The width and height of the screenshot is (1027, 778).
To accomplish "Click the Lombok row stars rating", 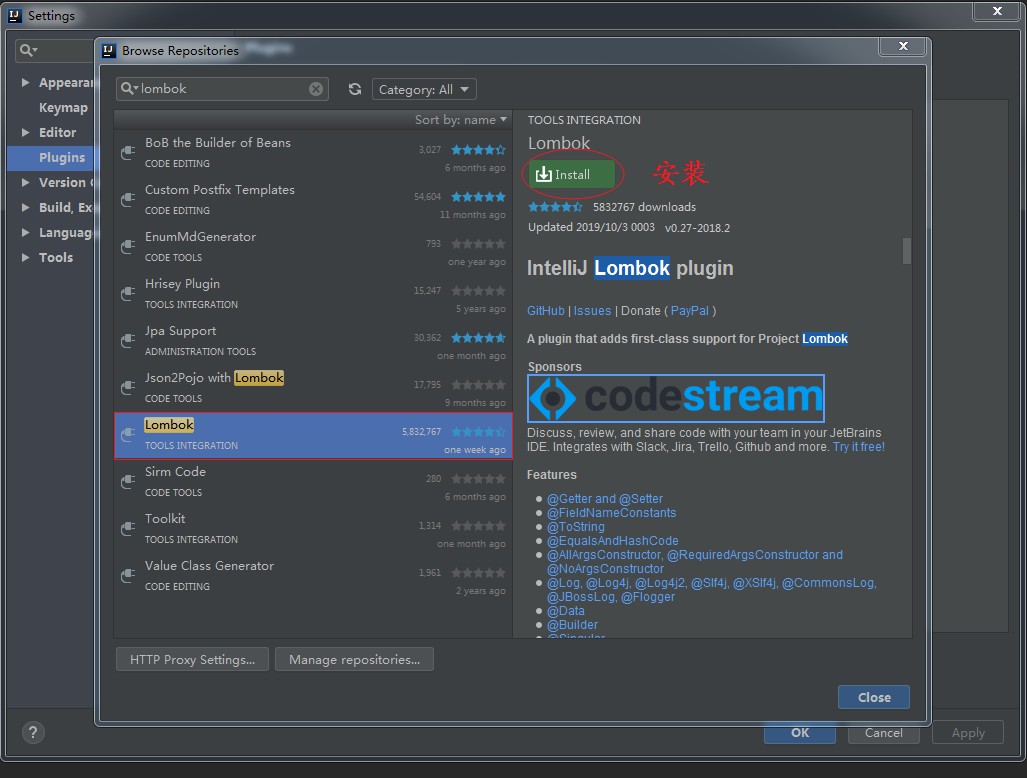I will point(478,432).
